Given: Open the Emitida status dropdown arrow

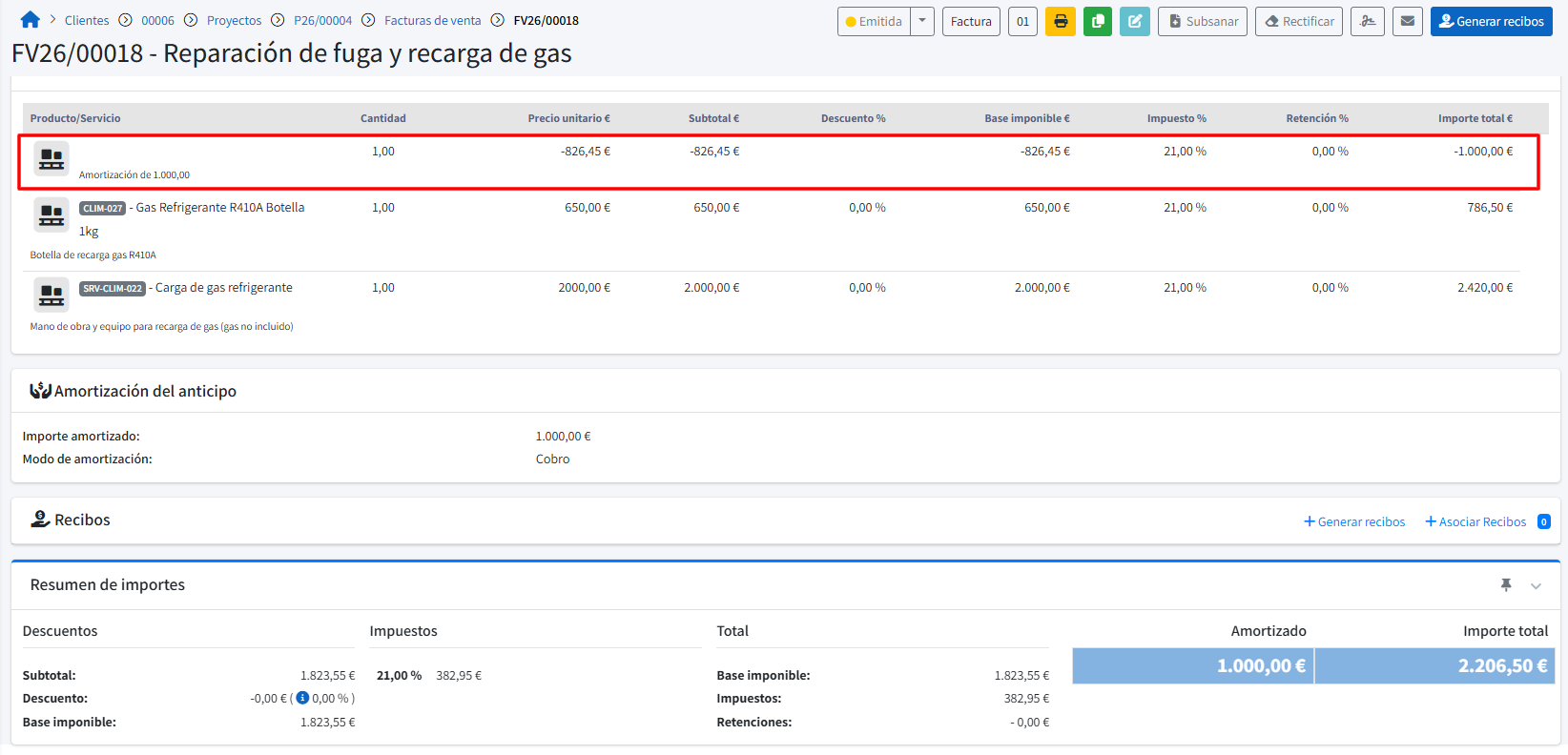Looking at the screenshot, I should coord(922,21).
